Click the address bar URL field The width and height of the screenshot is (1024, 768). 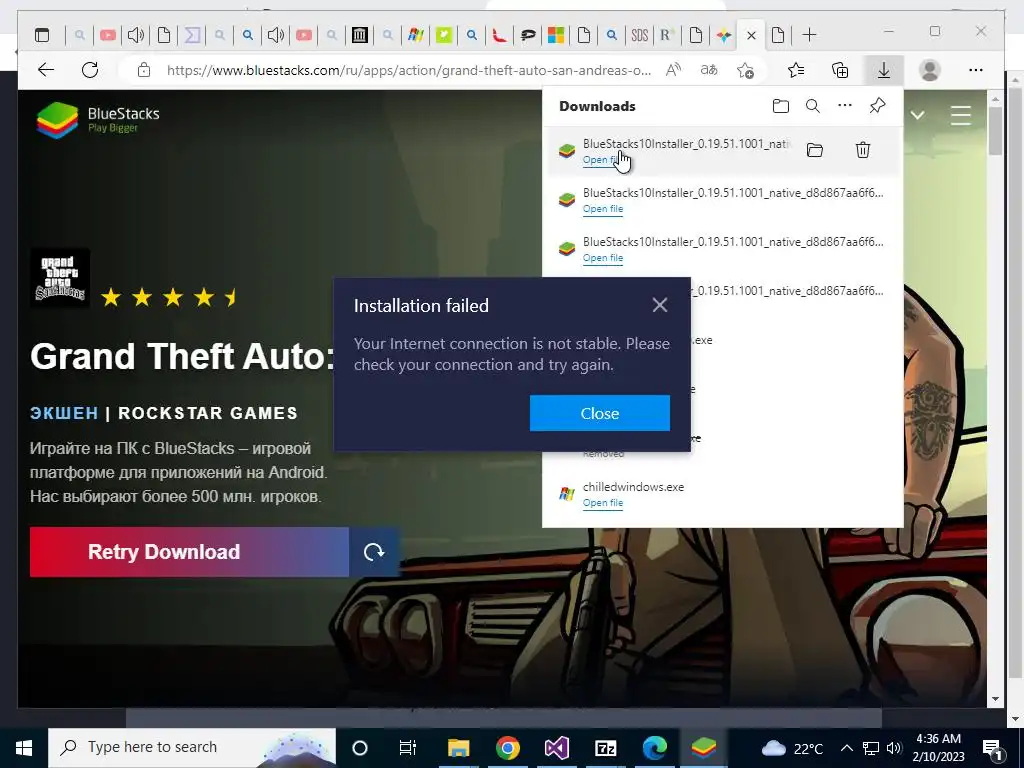(408, 70)
